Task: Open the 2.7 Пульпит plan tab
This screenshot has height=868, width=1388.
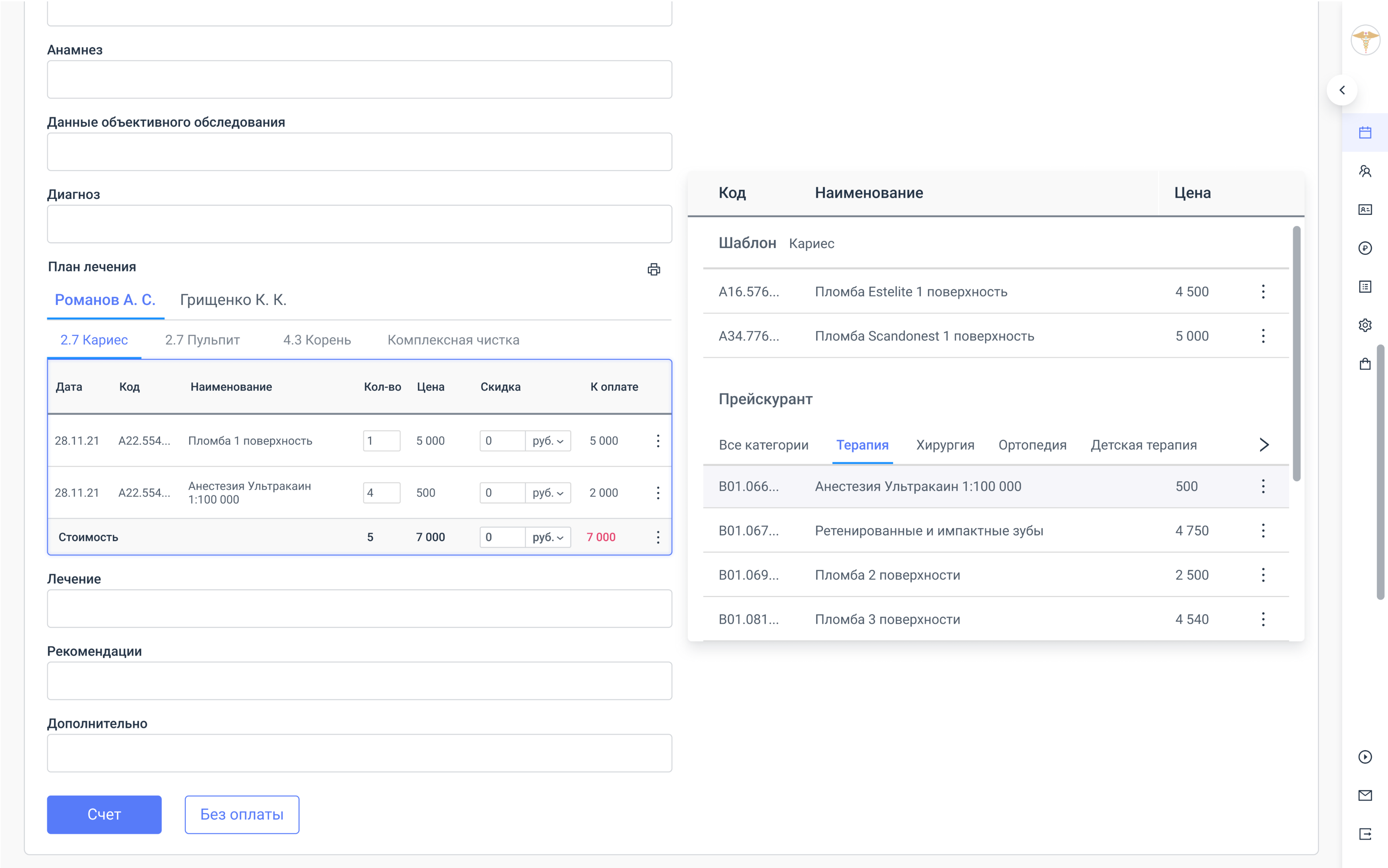Action: click(x=202, y=340)
